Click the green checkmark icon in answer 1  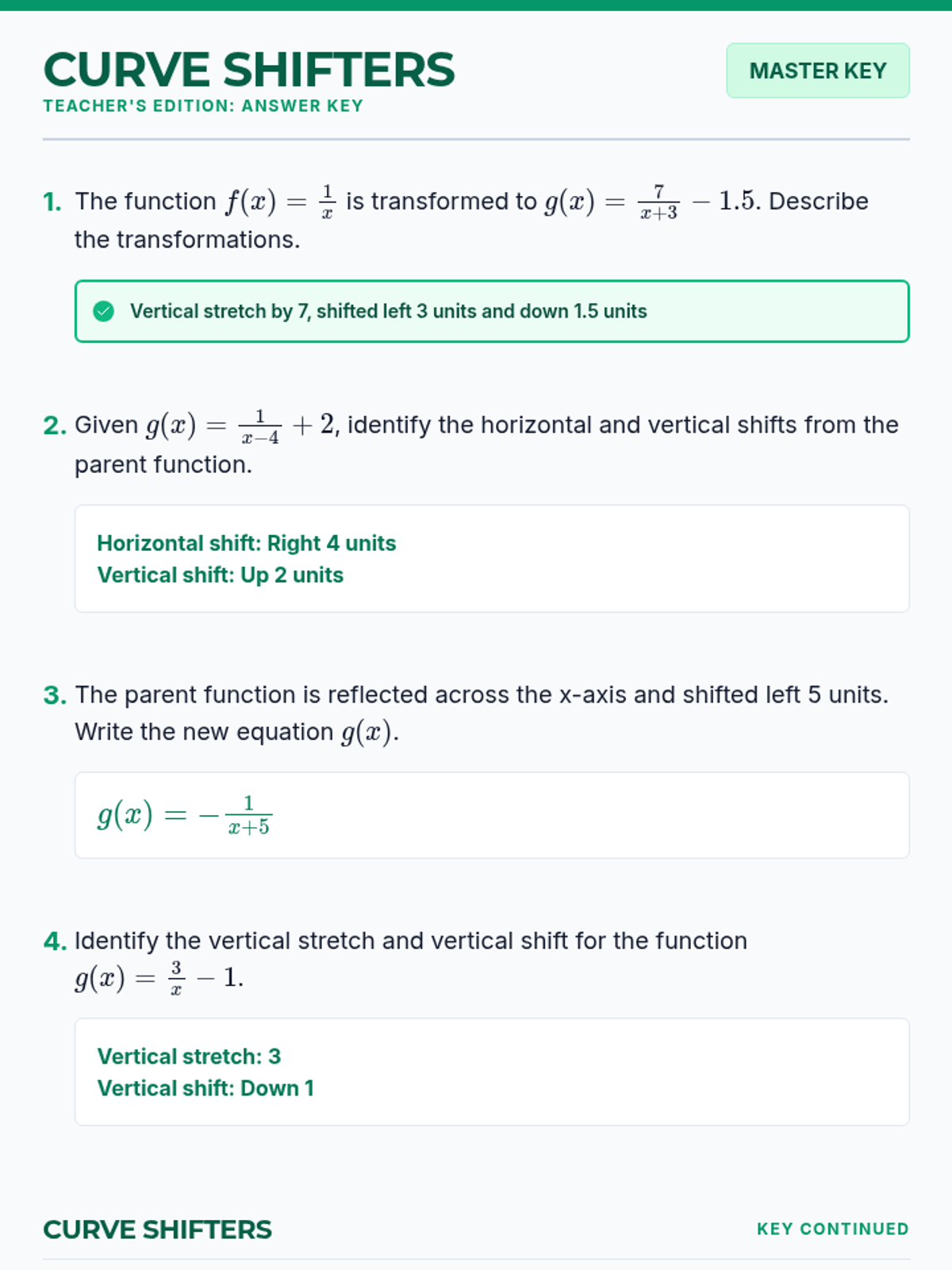point(103,311)
